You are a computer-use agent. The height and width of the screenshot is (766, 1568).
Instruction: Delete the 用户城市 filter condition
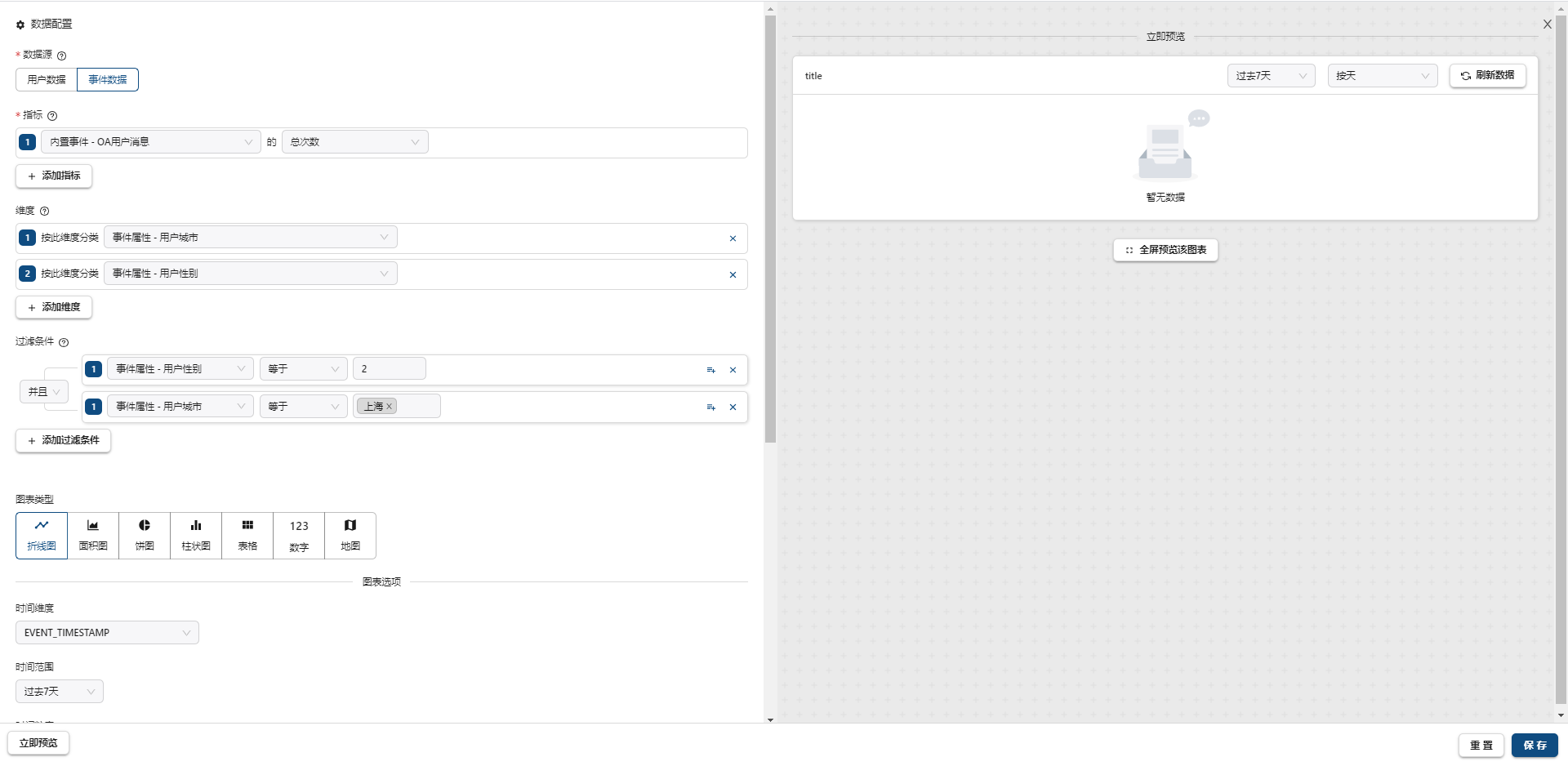733,407
